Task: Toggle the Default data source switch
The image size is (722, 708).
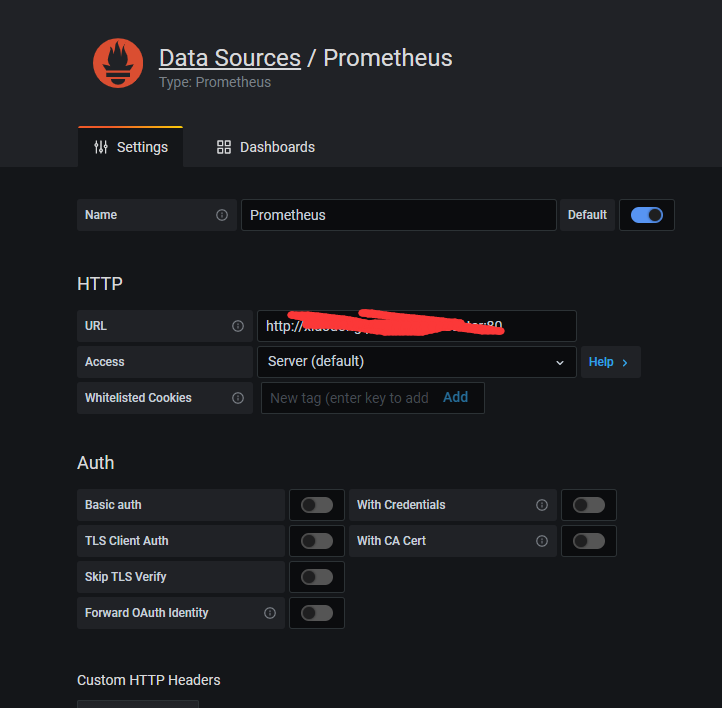Action: pos(647,215)
